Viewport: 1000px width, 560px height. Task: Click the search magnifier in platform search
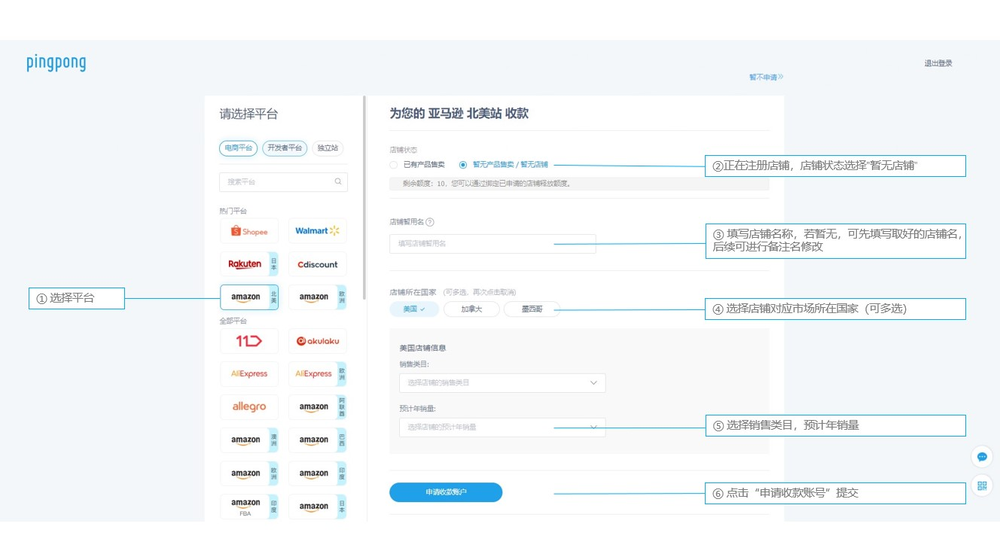[338, 182]
